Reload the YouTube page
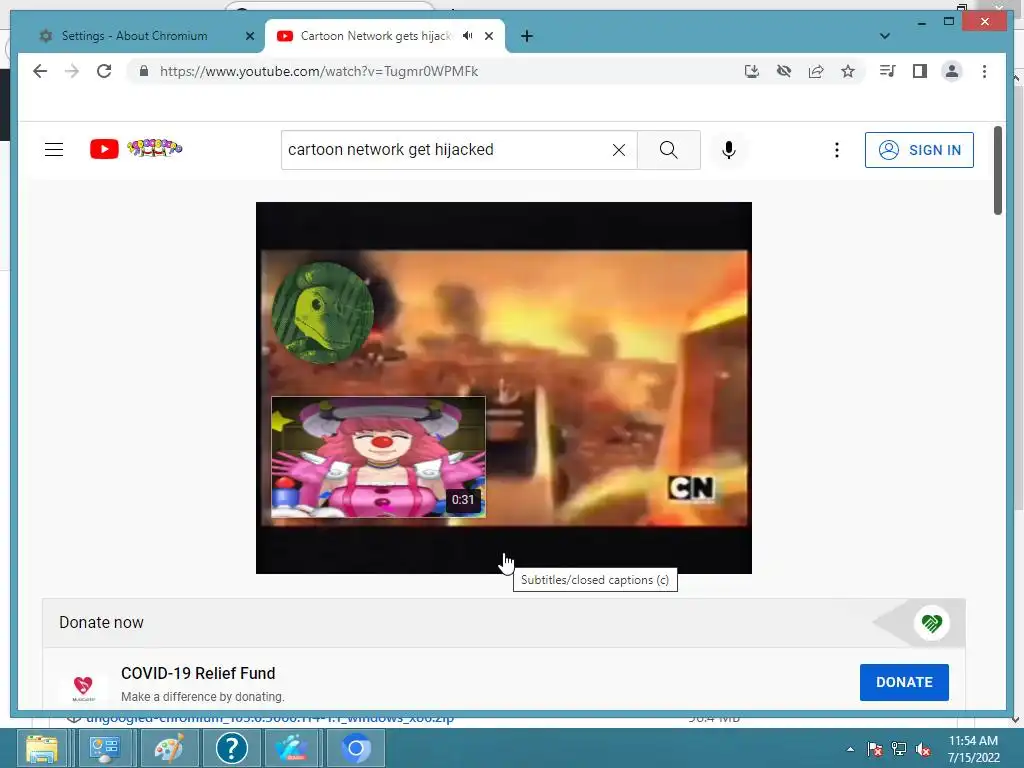 tap(104, 71)
